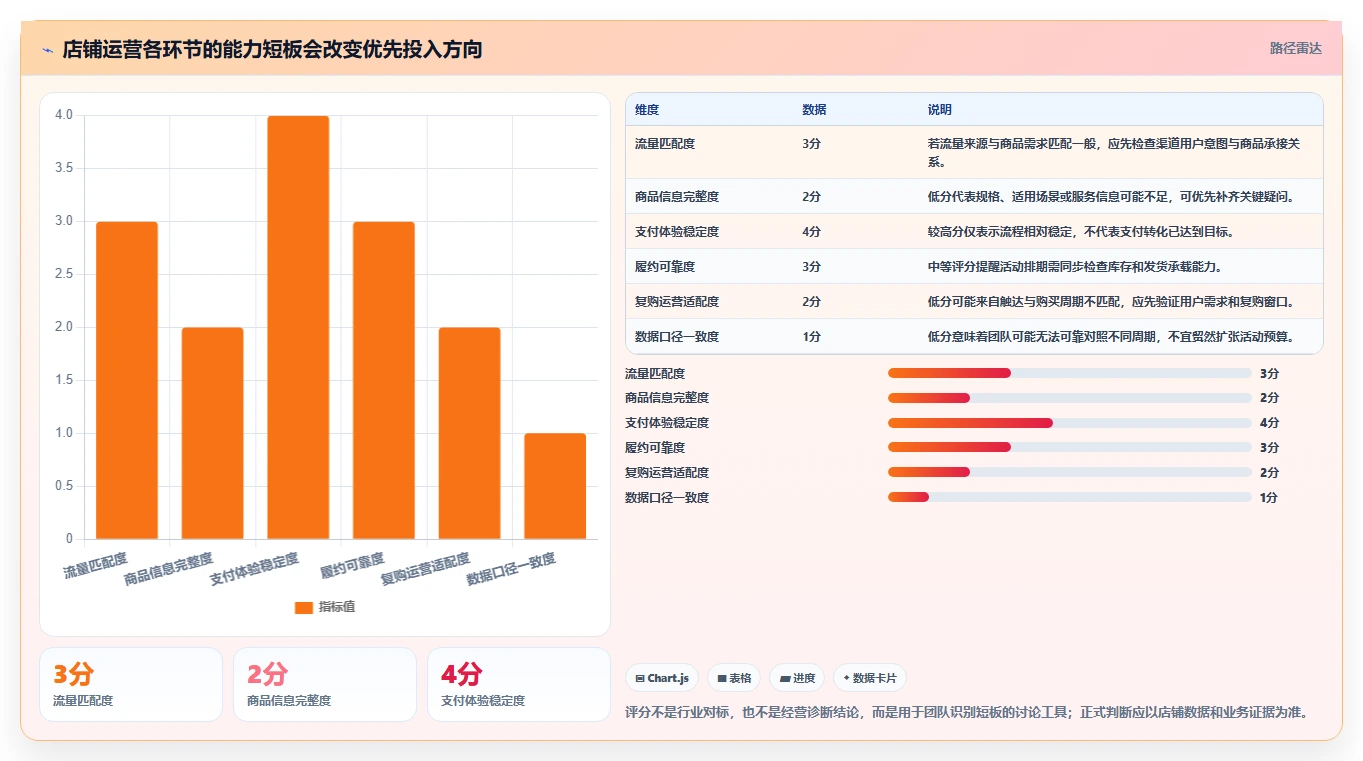Click the 流量匹配度 bar in the chart
This screenshot has width=1363, height=761.
point(127,380)
